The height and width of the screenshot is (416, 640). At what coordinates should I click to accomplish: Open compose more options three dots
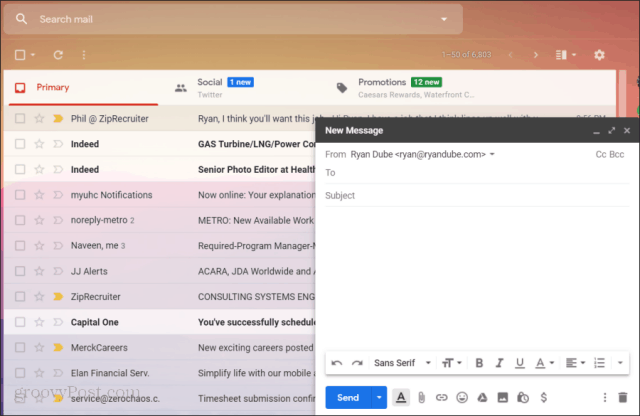(x=605, y=398)
